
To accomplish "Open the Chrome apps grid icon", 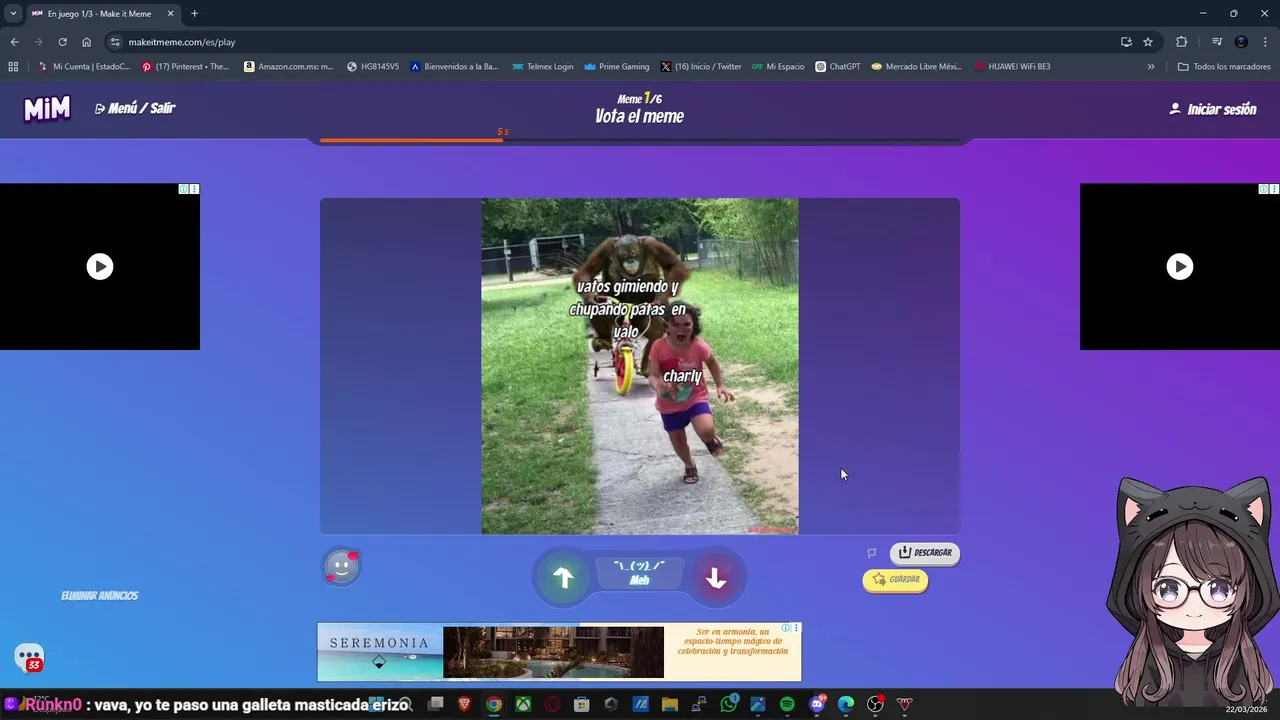I will 13,67.
